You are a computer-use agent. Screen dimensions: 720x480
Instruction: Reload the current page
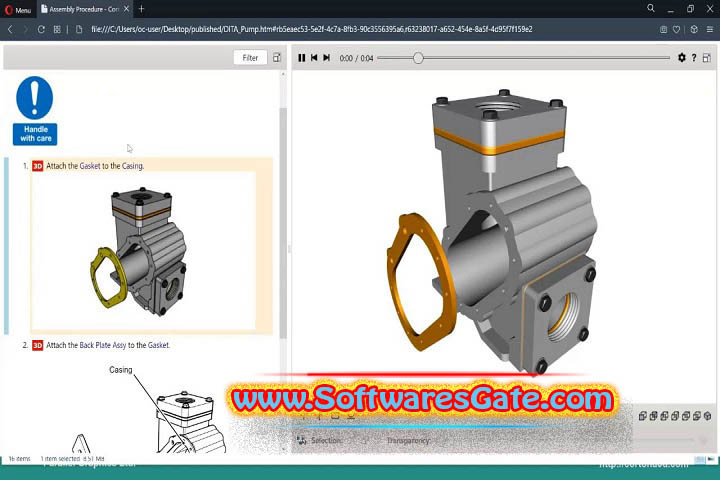coord(41,29)
